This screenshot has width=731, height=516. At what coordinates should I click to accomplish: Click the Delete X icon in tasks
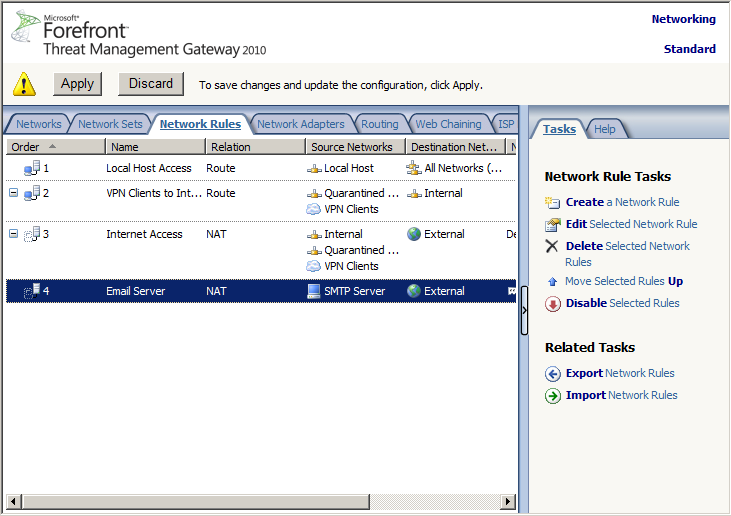552,246
